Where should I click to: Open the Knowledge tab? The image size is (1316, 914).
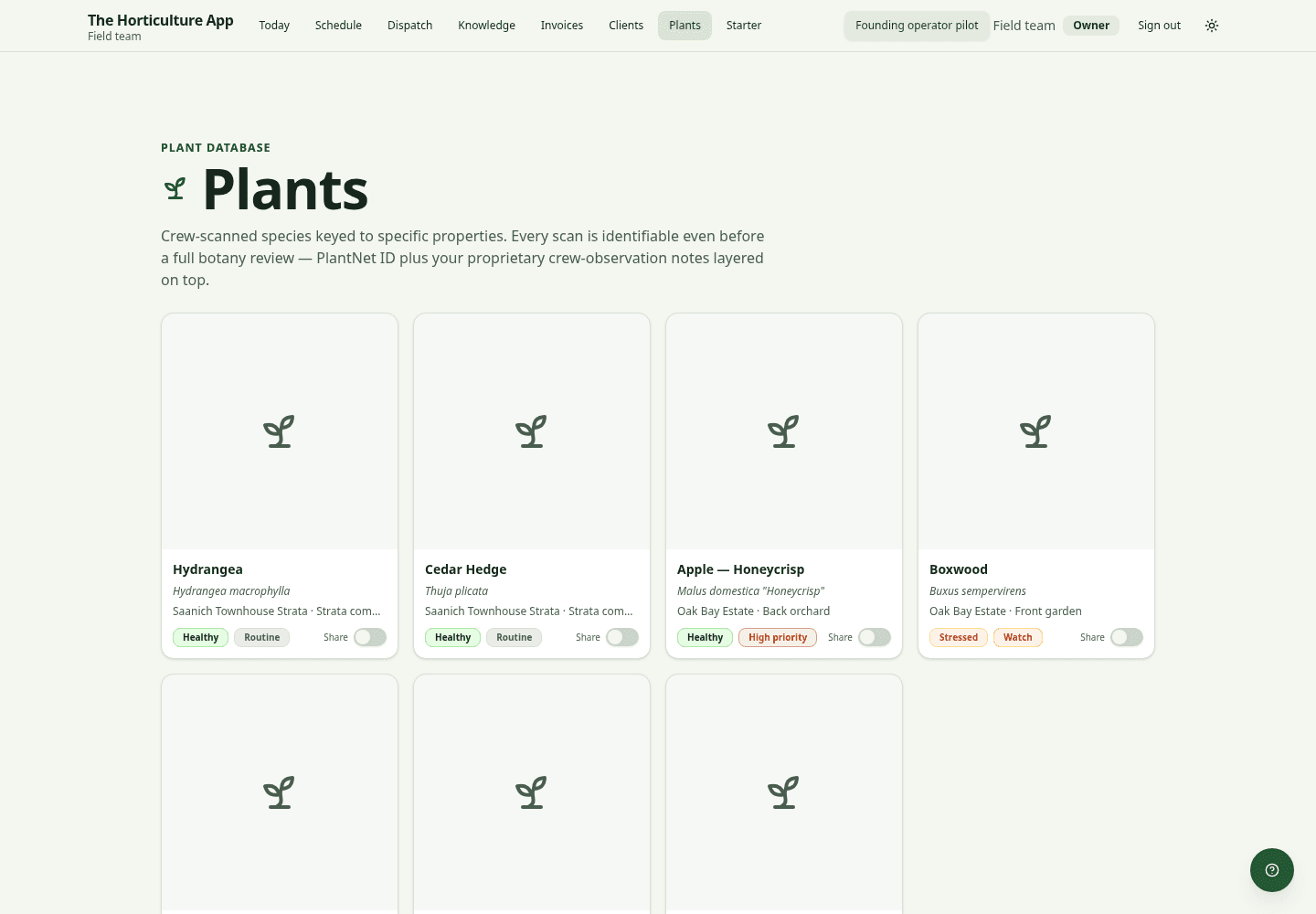(x=487, y=26)
